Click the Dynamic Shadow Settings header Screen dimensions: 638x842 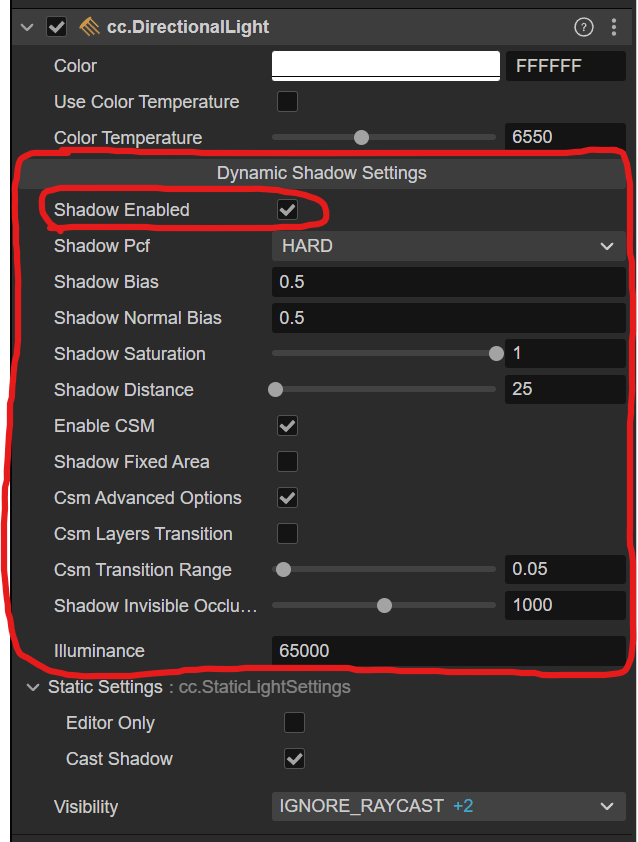pos(321,173)
